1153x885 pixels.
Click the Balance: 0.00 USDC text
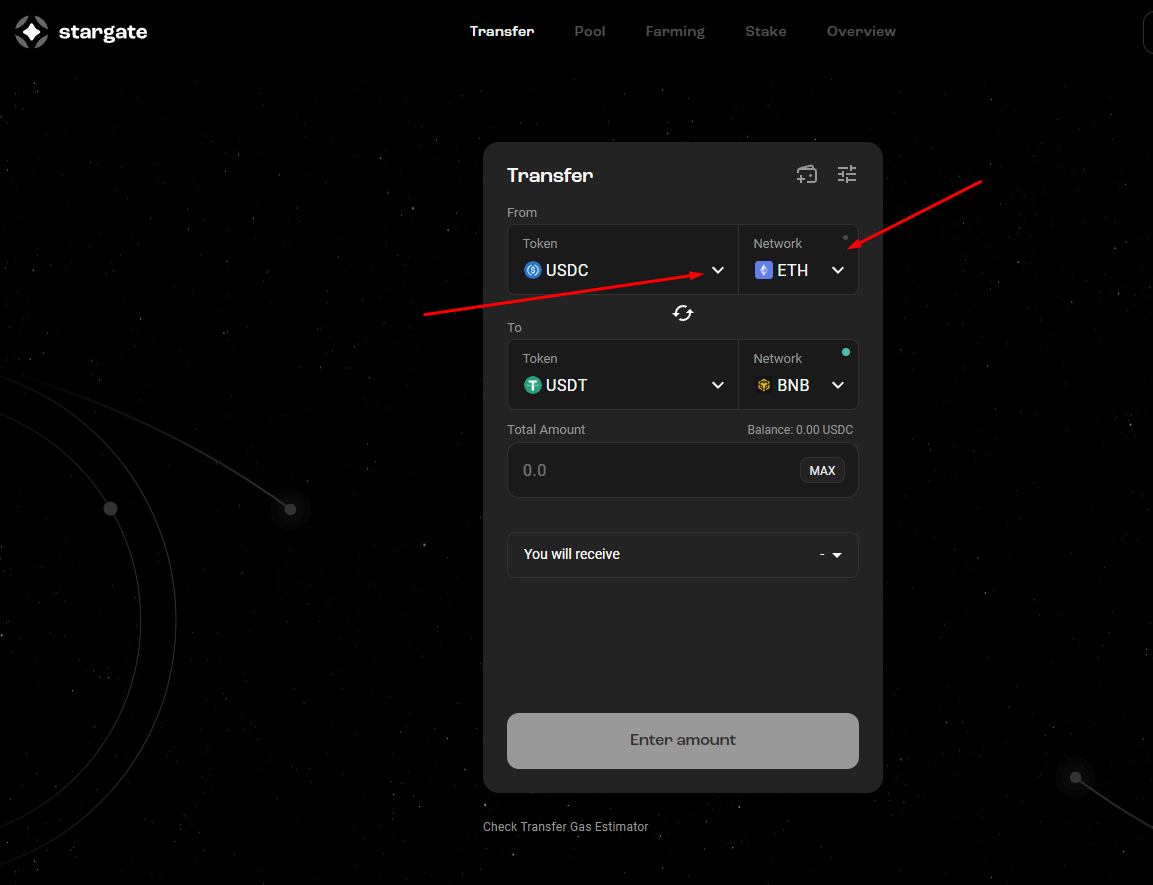click(x=800, y=430)
